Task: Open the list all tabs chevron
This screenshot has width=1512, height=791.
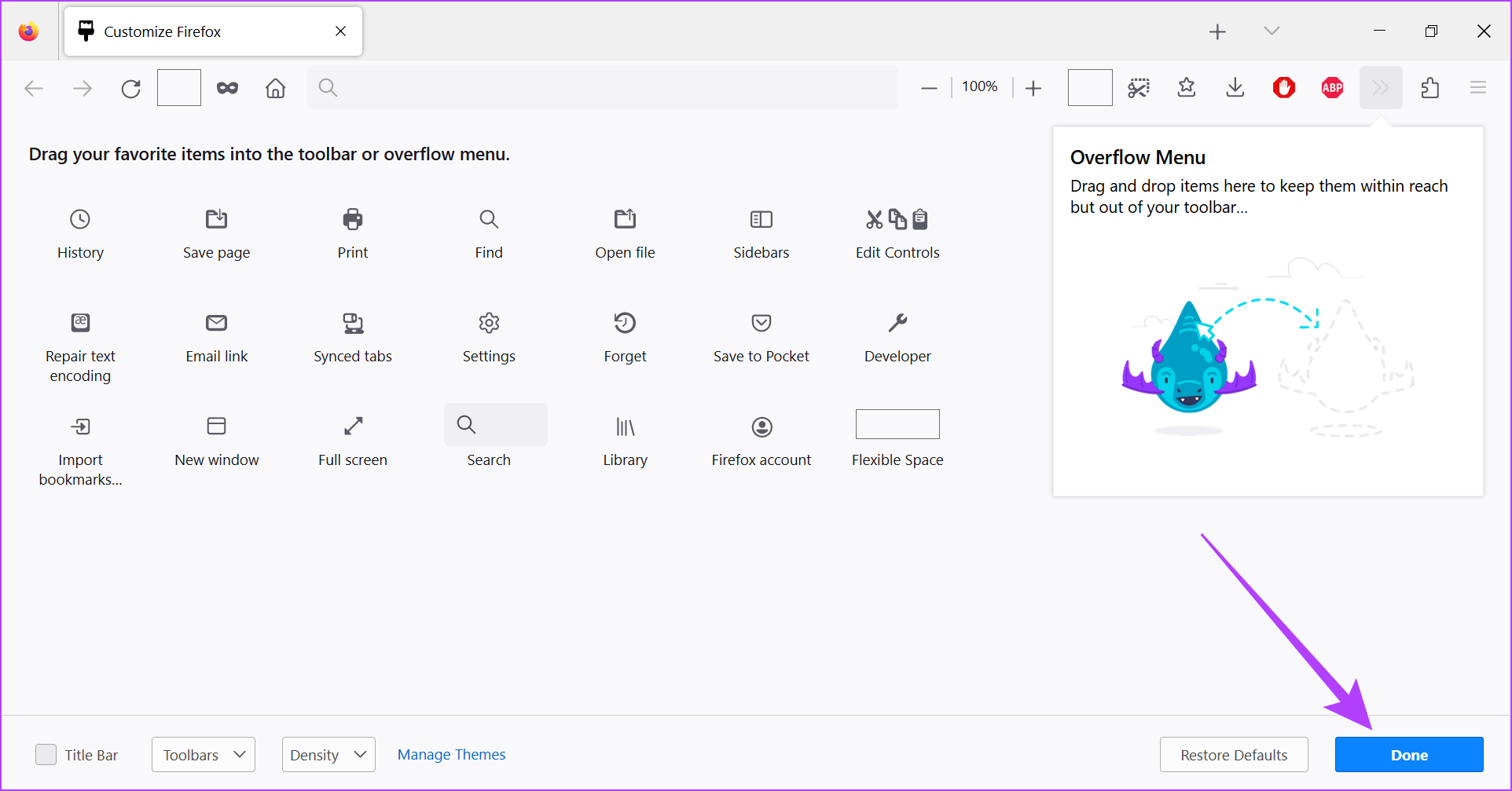Action: pos(1272,31)
